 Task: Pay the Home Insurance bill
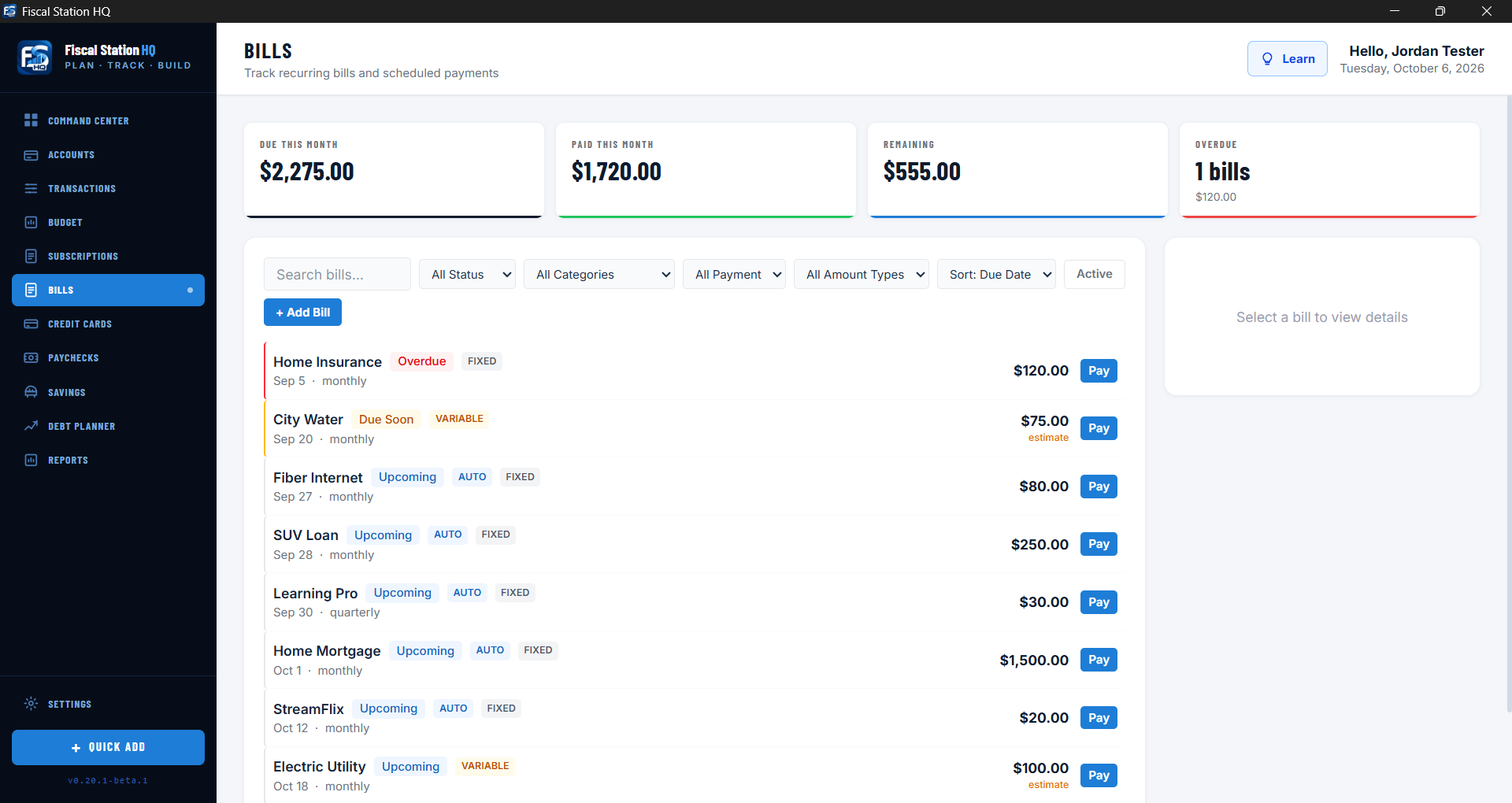coord(1099,371)
